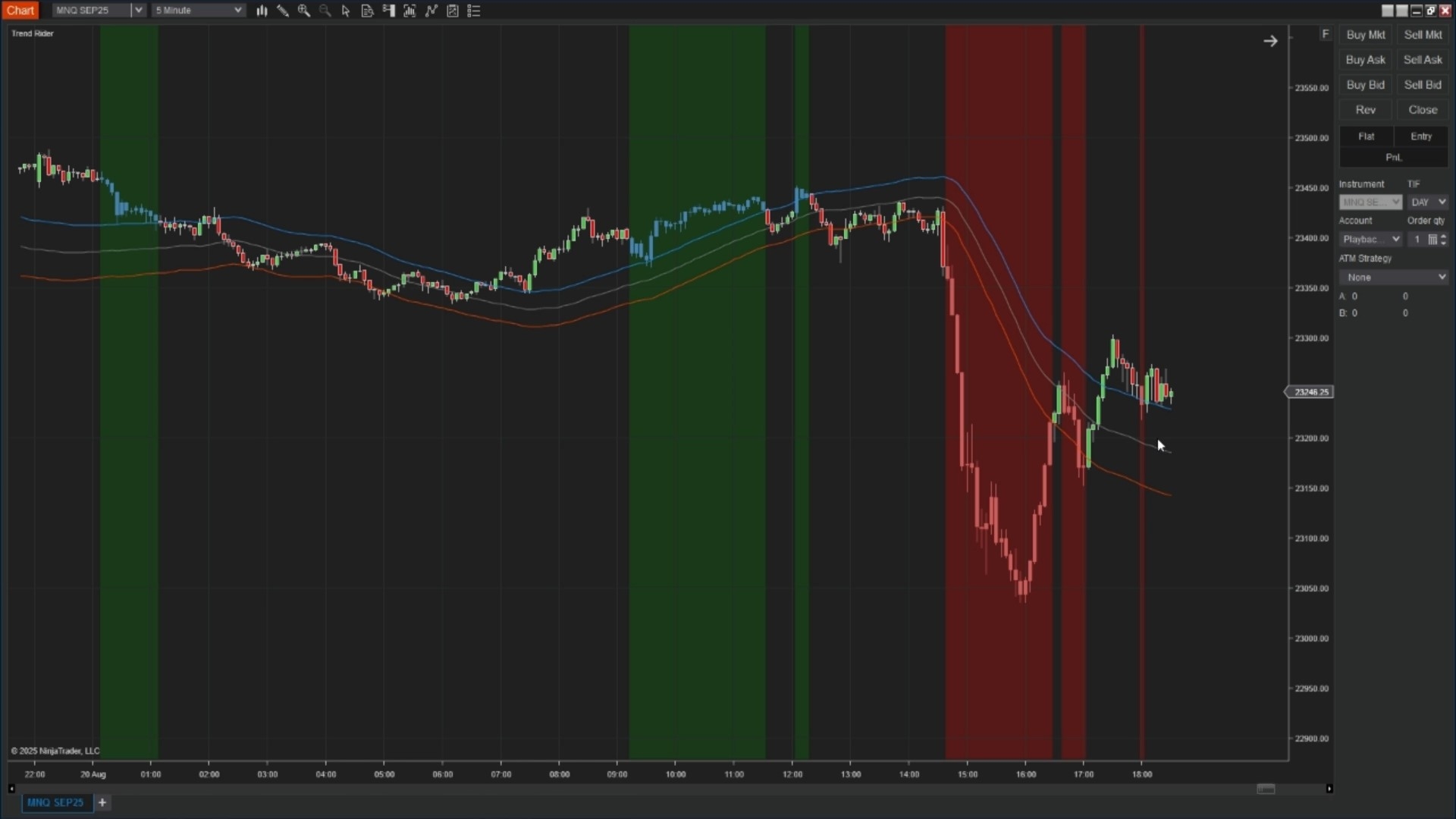Open the chart properties list icon
This screenshot has height=819, width=1456.
coord(474,11)
